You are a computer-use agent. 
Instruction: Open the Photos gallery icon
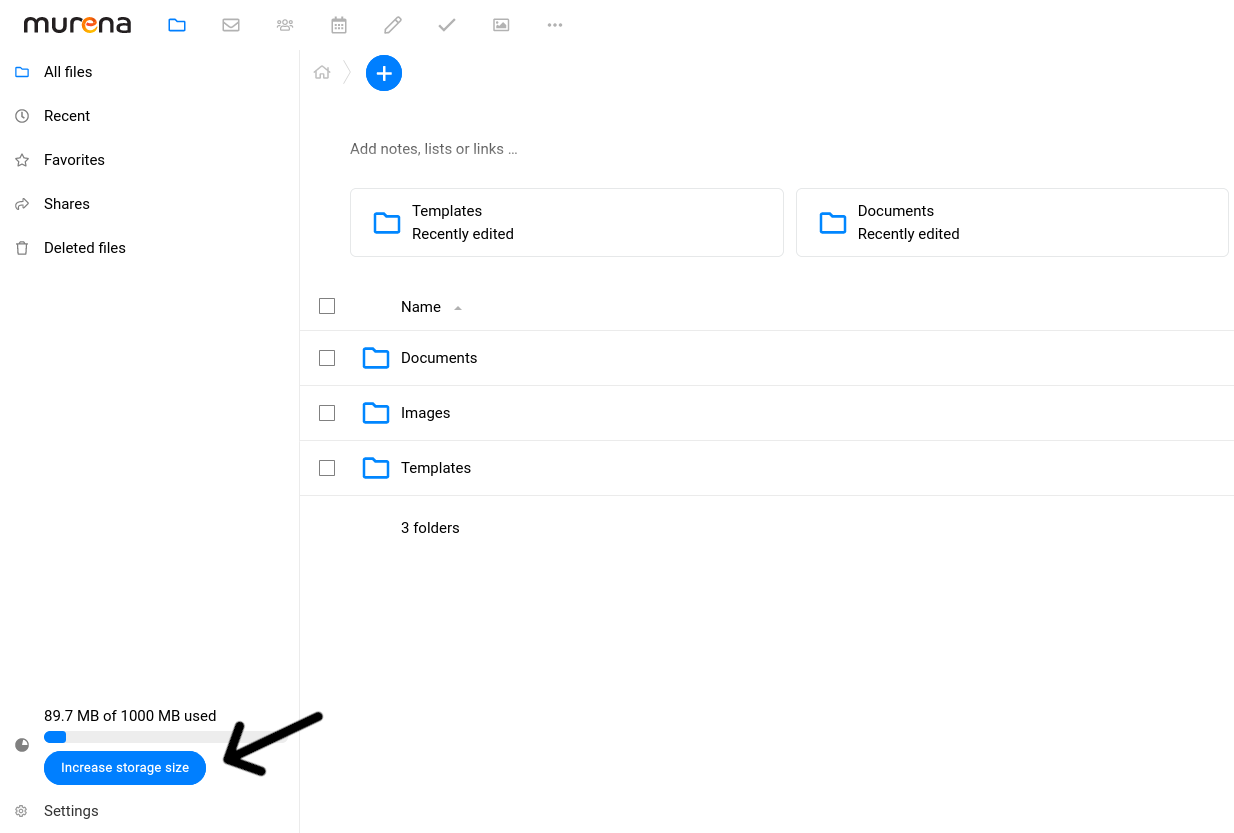tap(501, 25)
